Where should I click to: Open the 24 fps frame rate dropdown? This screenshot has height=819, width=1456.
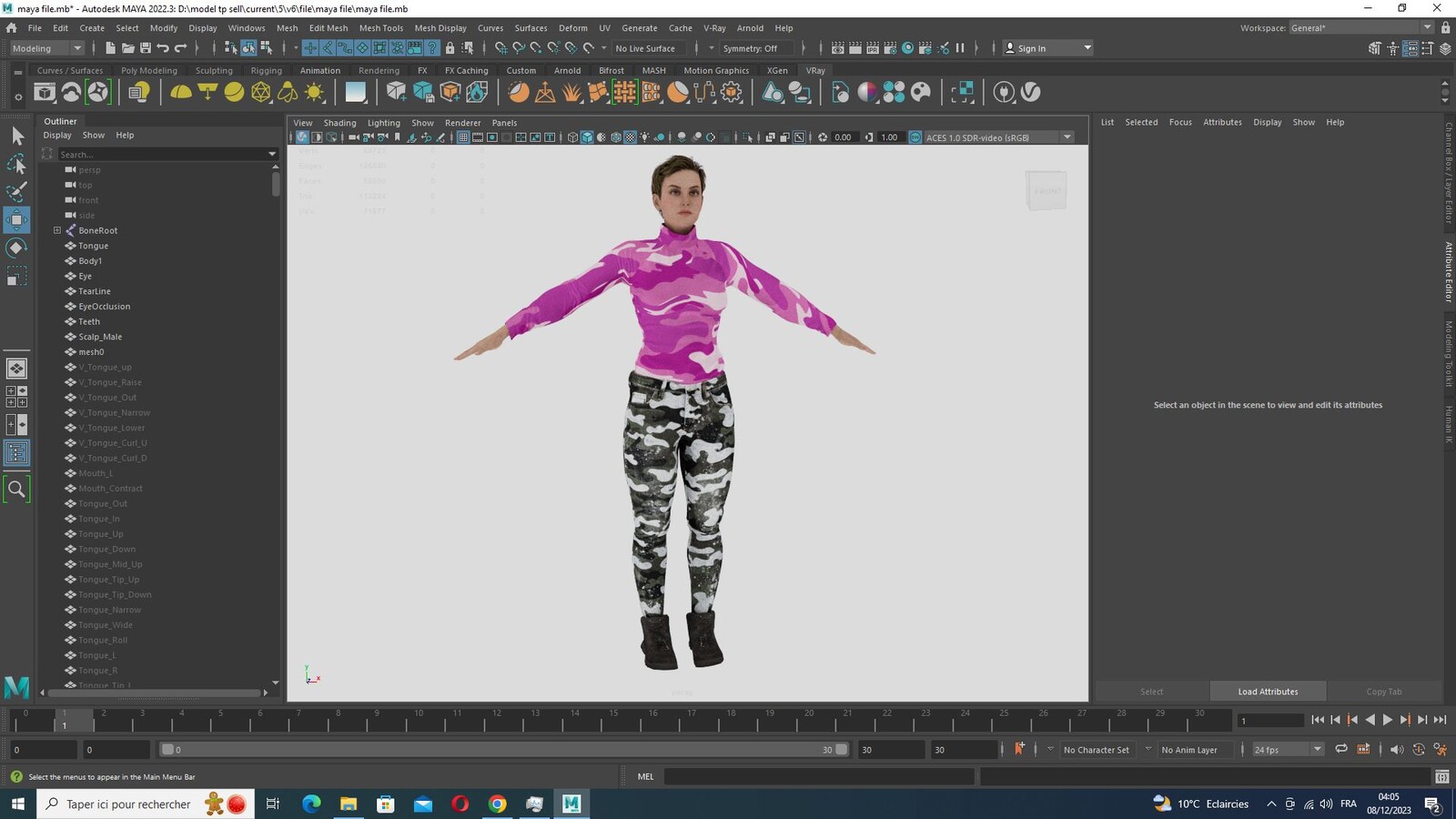pos(1288,750)
